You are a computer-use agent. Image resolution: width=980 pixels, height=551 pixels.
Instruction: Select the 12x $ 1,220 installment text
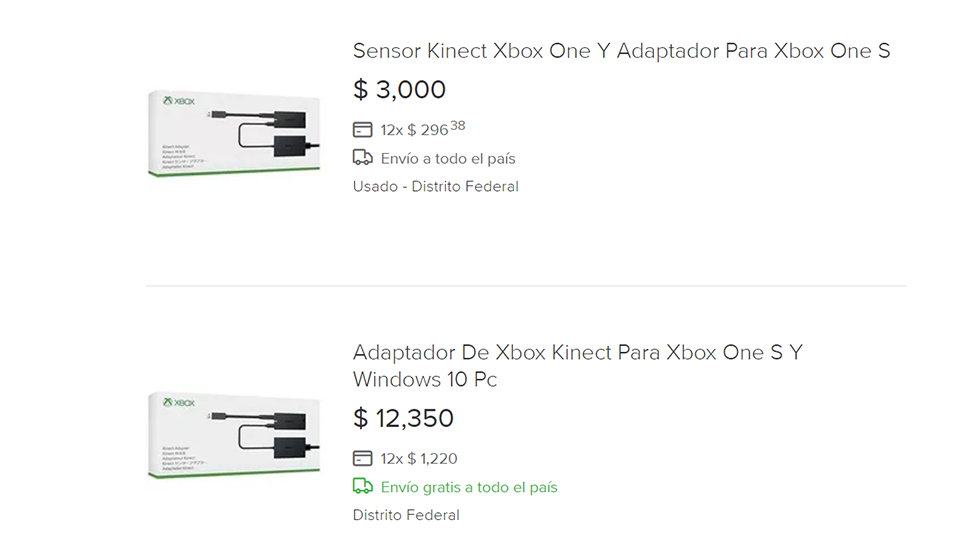click(419, 459)
